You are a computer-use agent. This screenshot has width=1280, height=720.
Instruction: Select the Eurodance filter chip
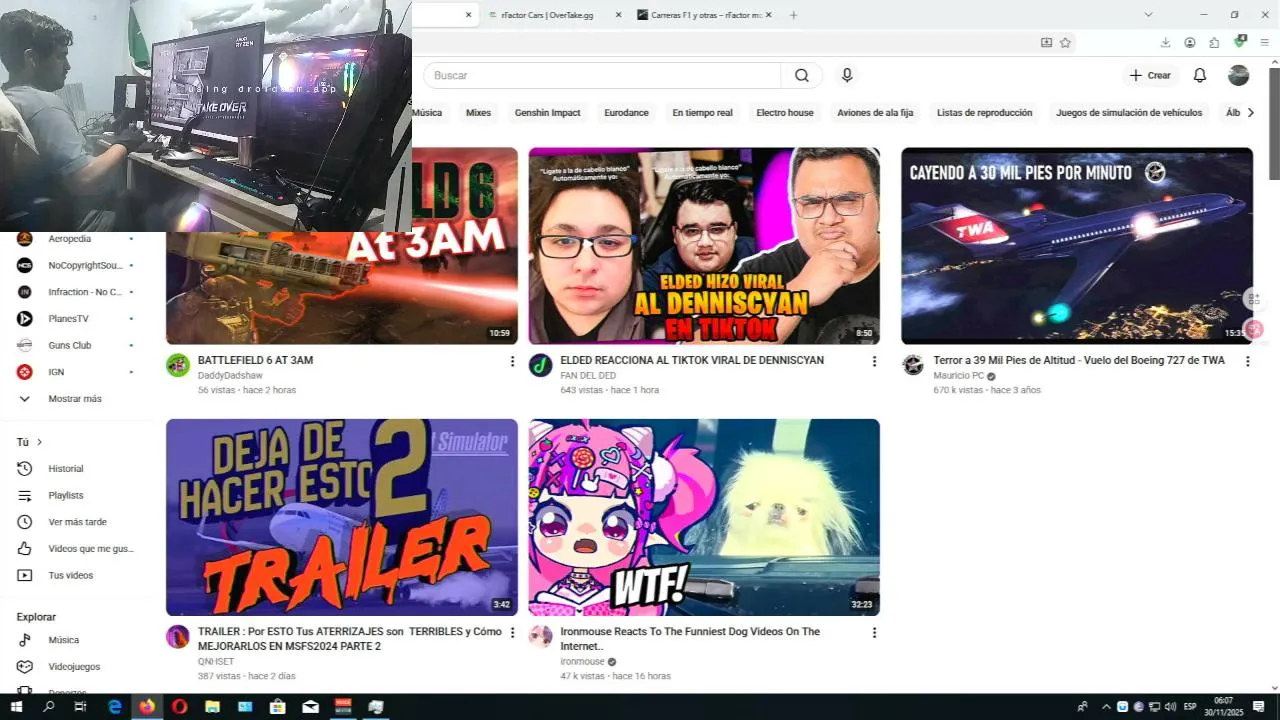coord(626,113)
